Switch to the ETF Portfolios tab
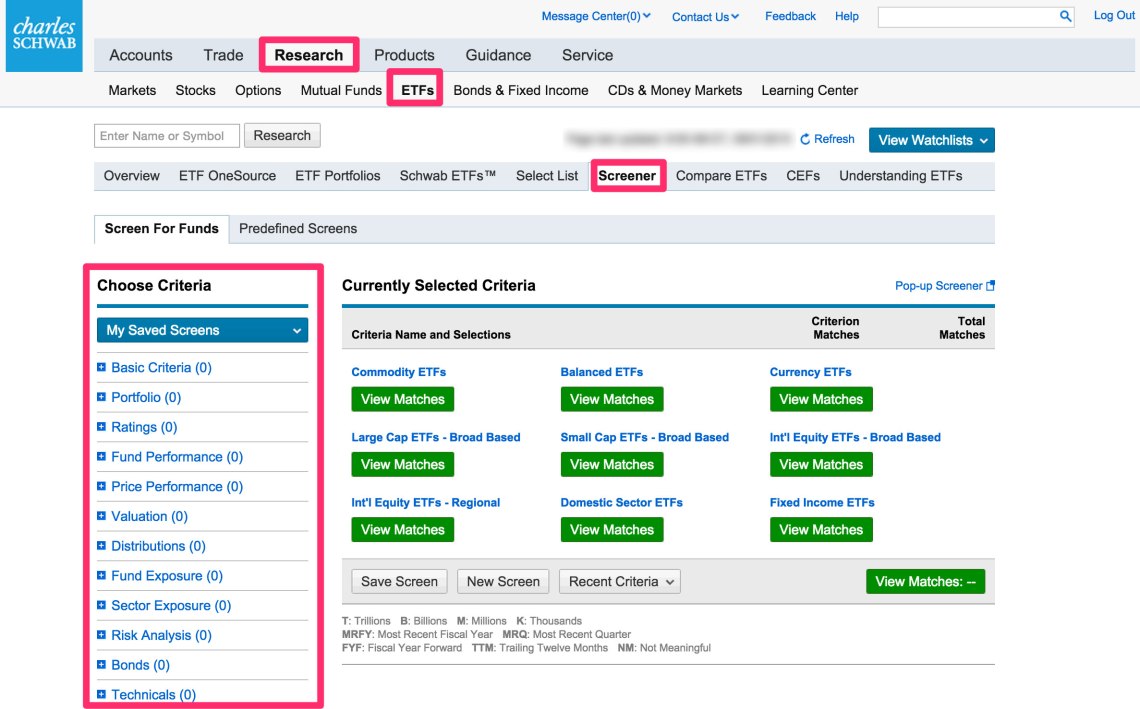Screen dimensions: 1140x709 pyautogui.click(x=337, y=176)
